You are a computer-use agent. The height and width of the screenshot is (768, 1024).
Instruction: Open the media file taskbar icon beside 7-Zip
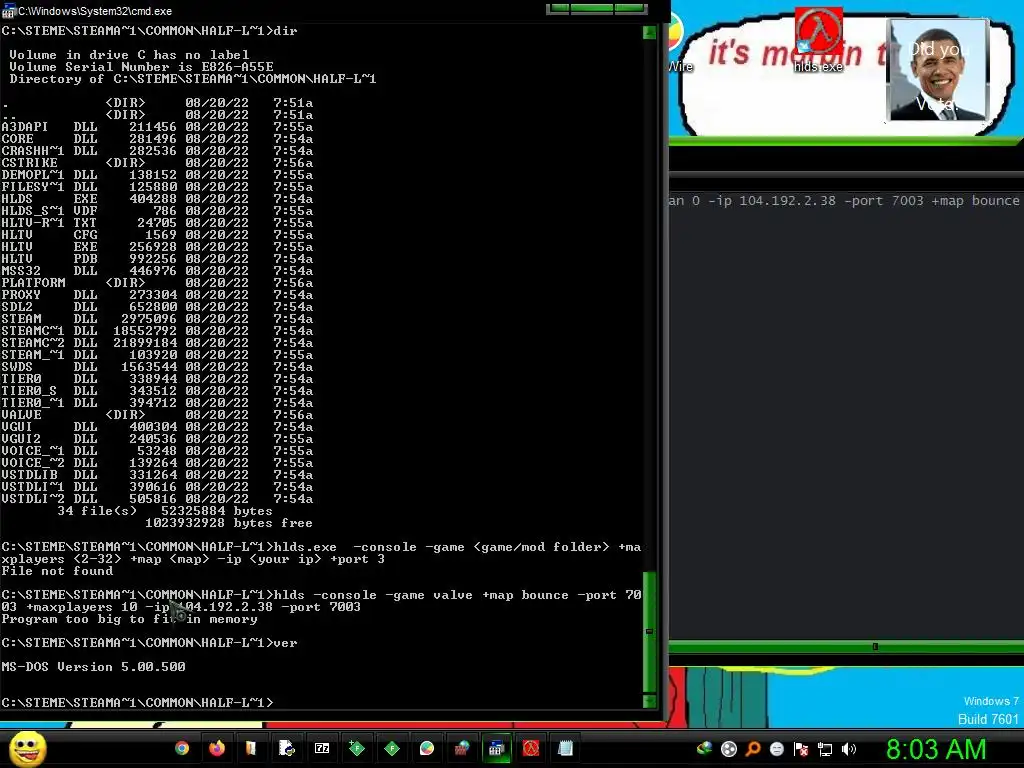[287, 748]
